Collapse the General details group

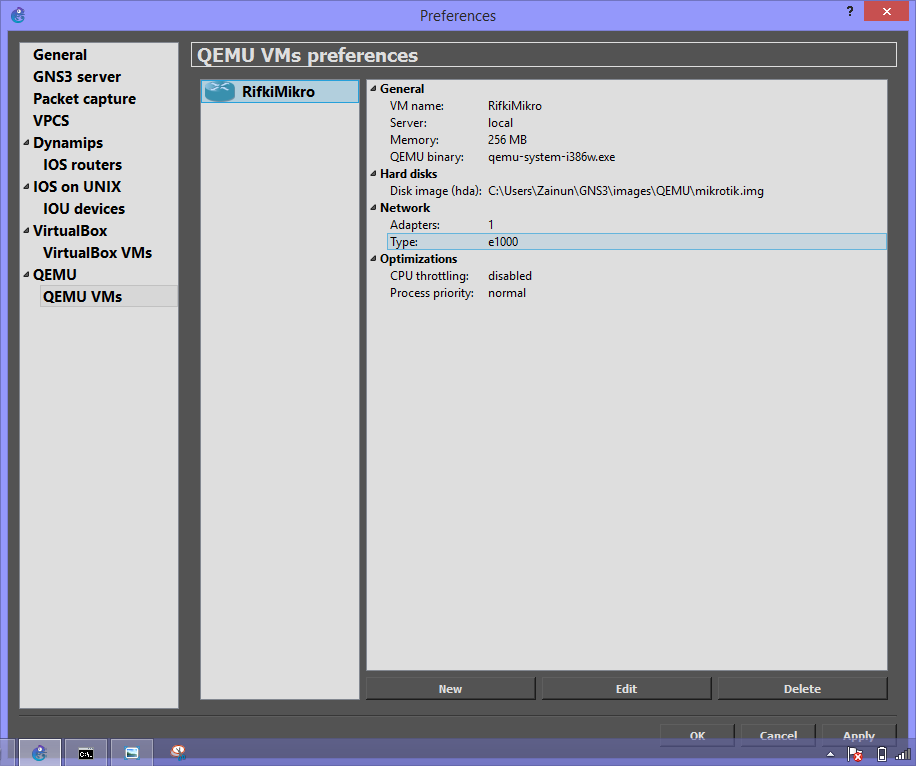coord(373,89)
